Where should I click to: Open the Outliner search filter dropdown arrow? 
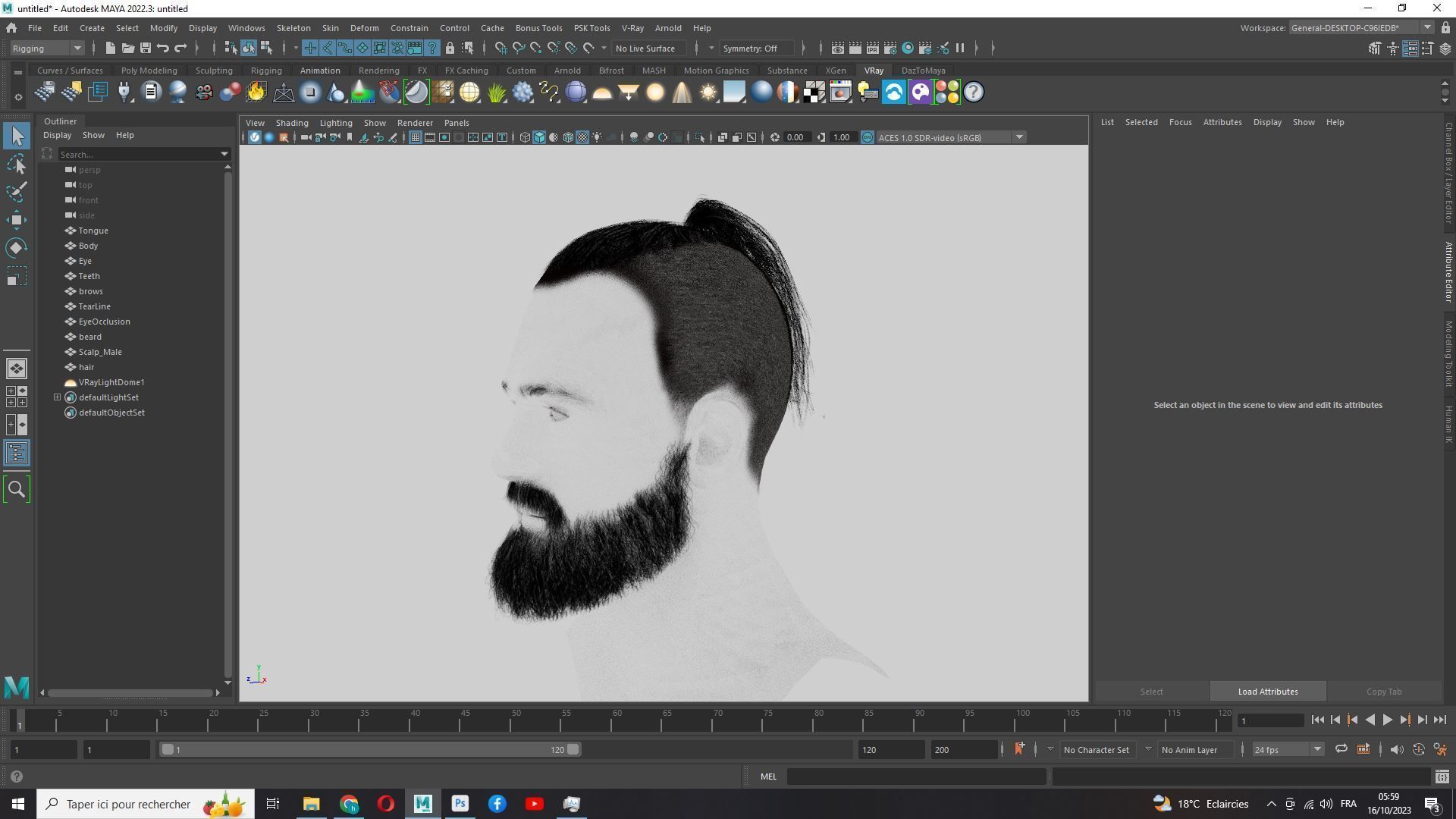pyautogui.click(x=224, y=155)
